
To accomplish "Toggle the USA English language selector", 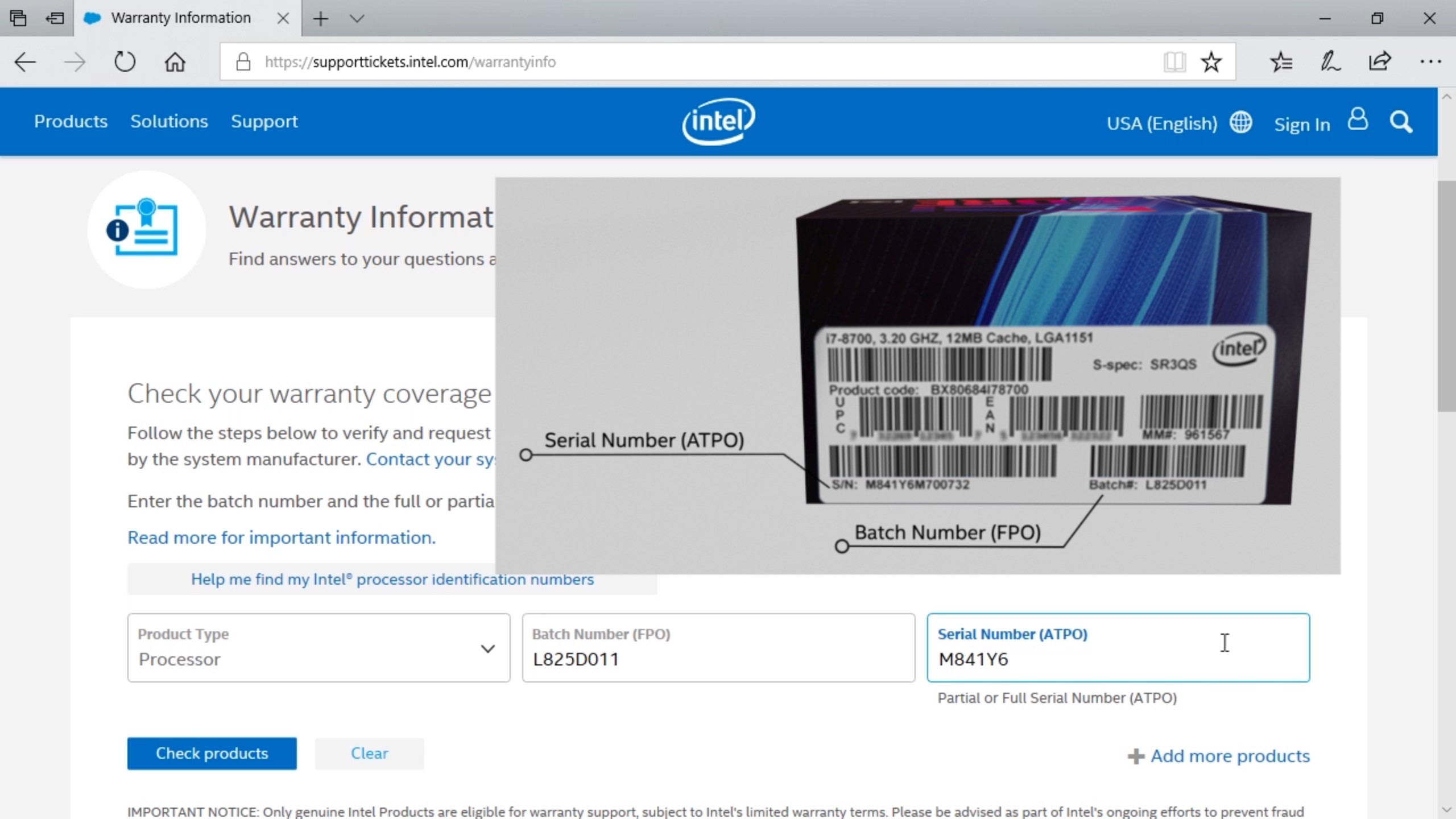I will click(x=1181, y=122).
